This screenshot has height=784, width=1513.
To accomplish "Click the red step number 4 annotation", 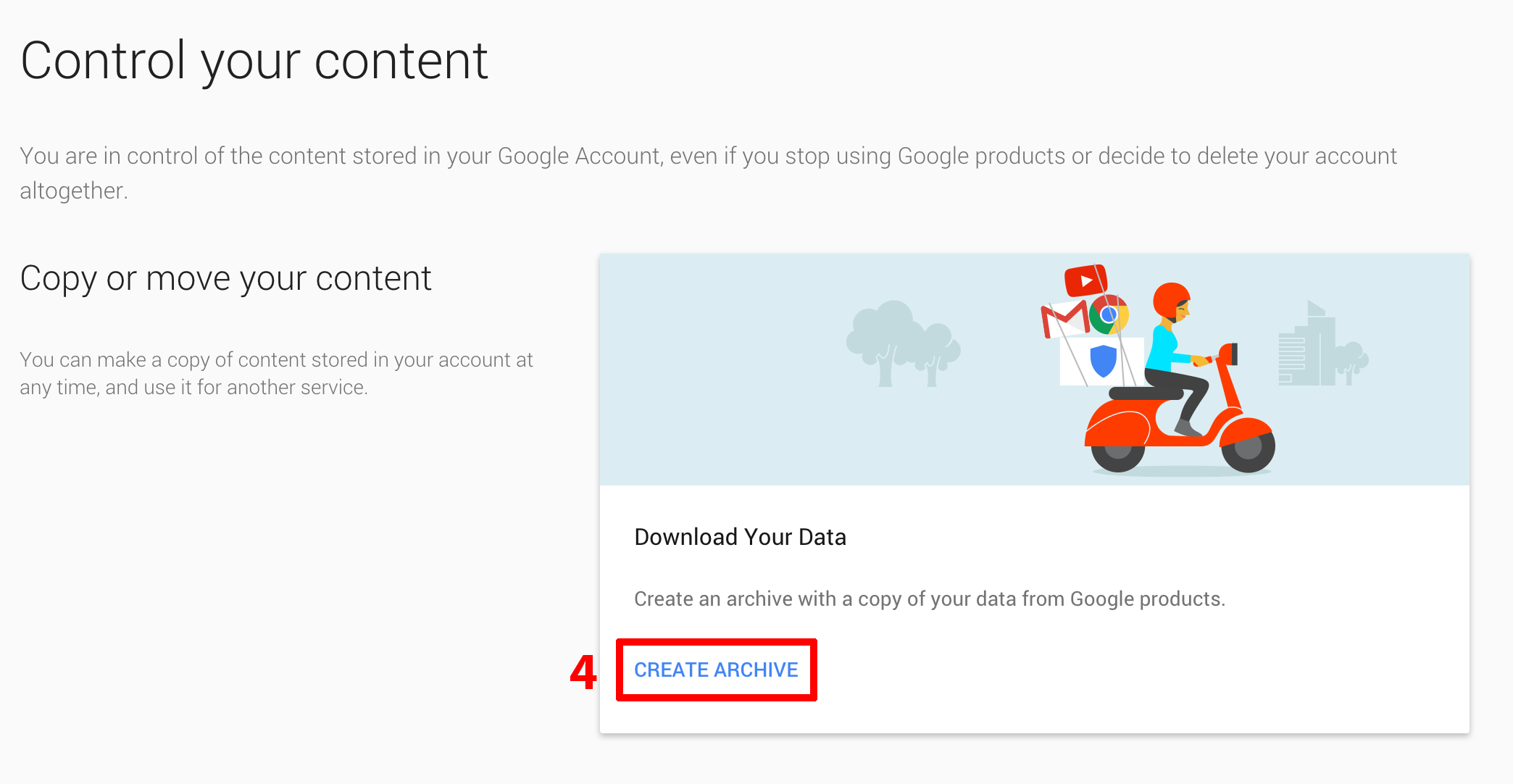I will pos(583,672).
